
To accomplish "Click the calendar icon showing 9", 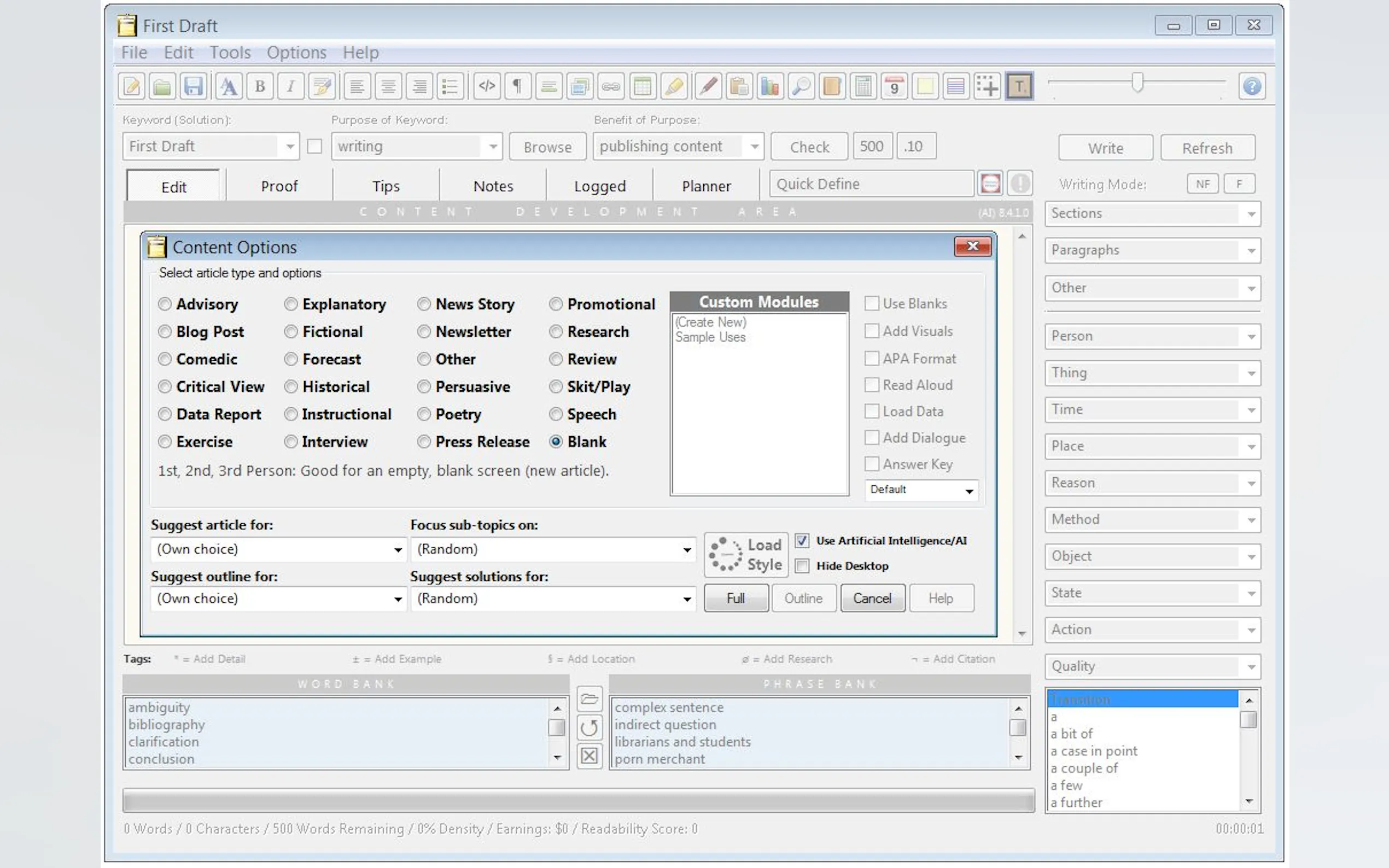I will point(894,87).
